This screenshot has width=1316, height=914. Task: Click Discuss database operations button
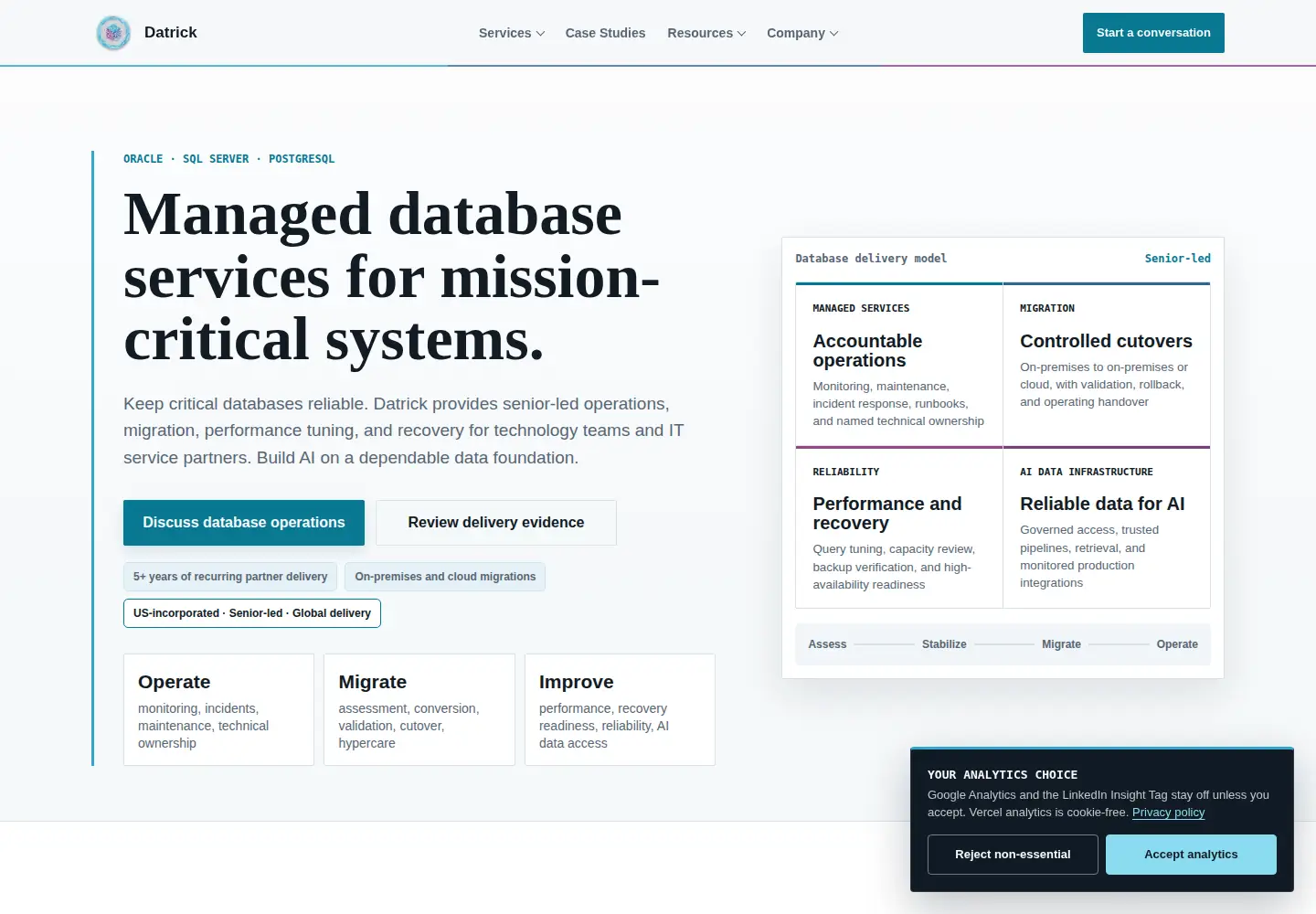coord(244,523)
